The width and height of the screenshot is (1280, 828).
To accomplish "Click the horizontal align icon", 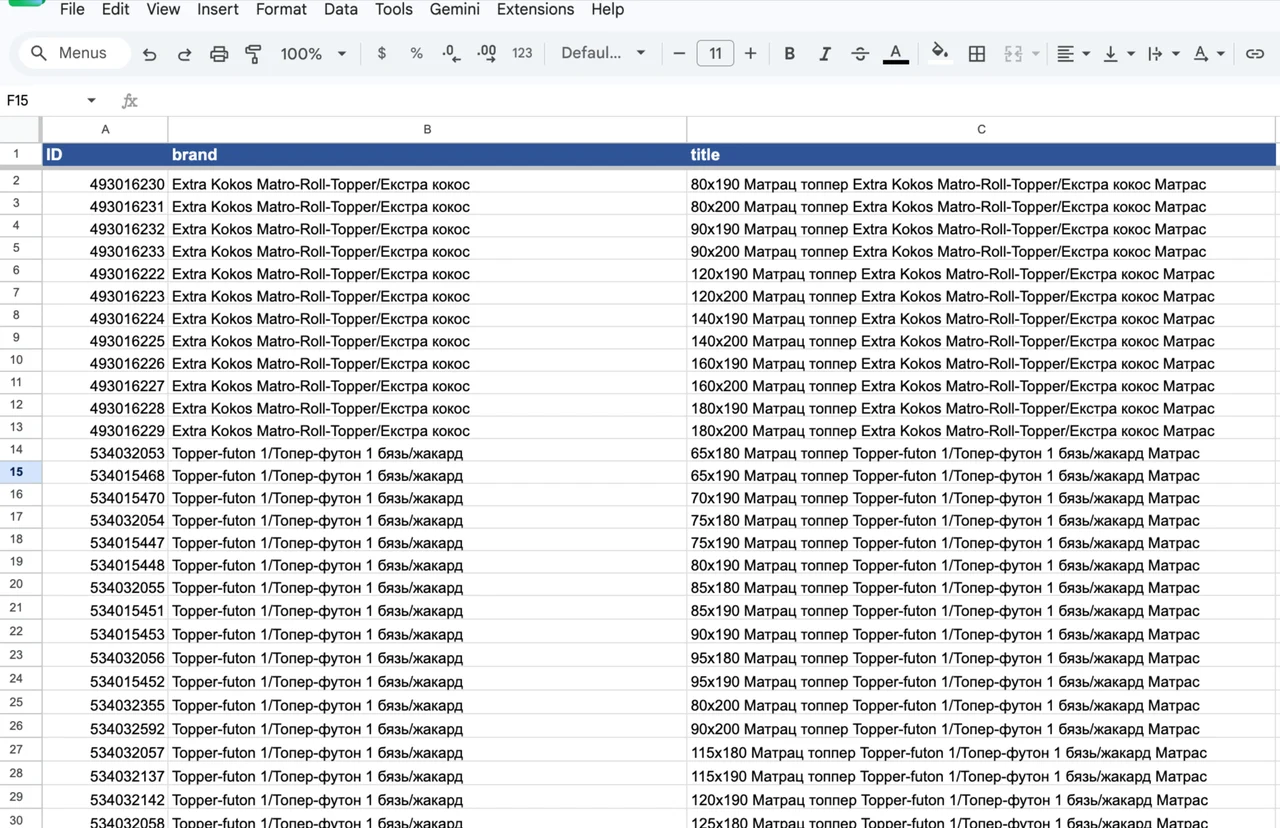I will tap(1065, 54).
